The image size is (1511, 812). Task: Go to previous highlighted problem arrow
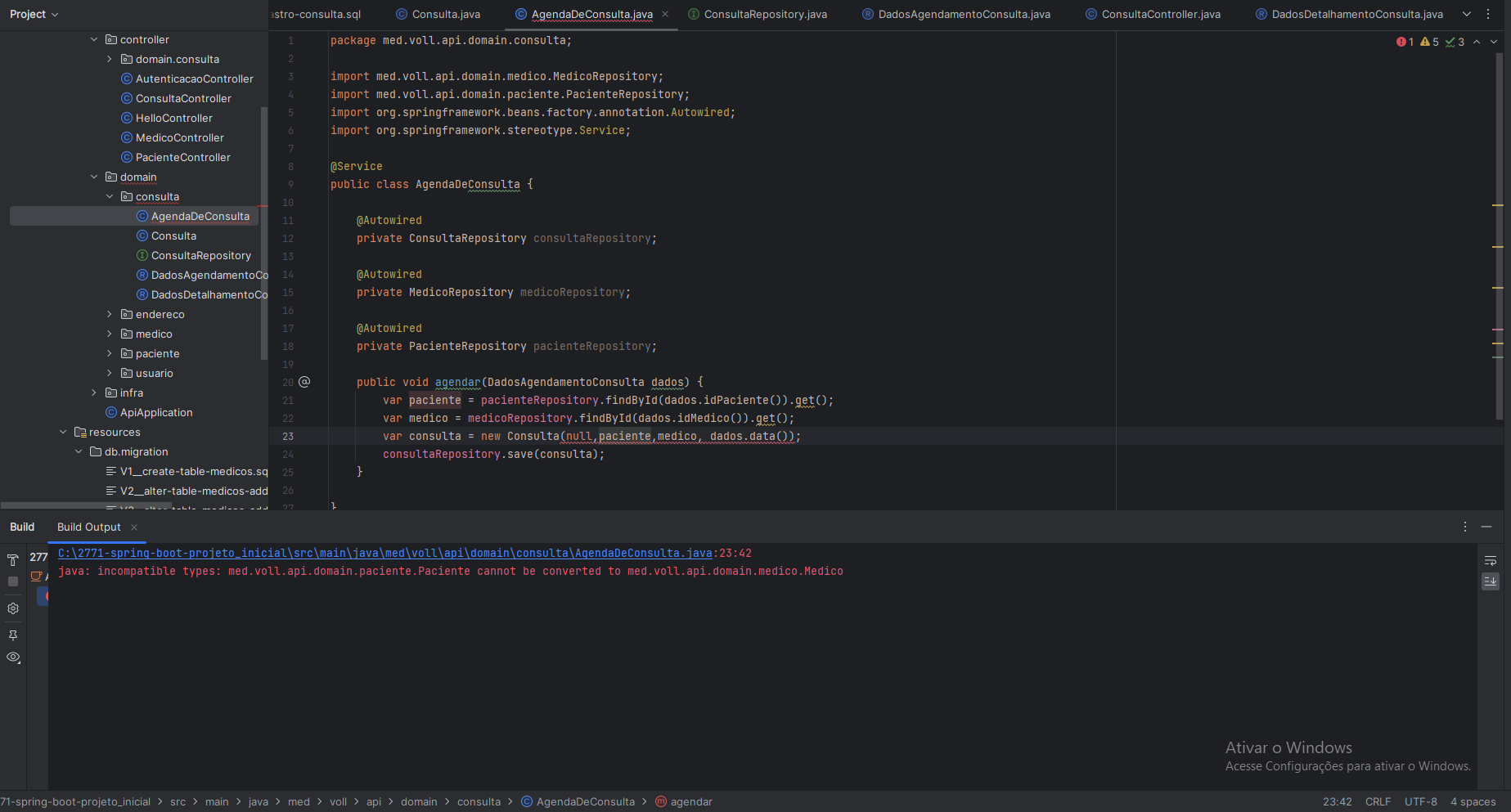(x=1477, y=42)
